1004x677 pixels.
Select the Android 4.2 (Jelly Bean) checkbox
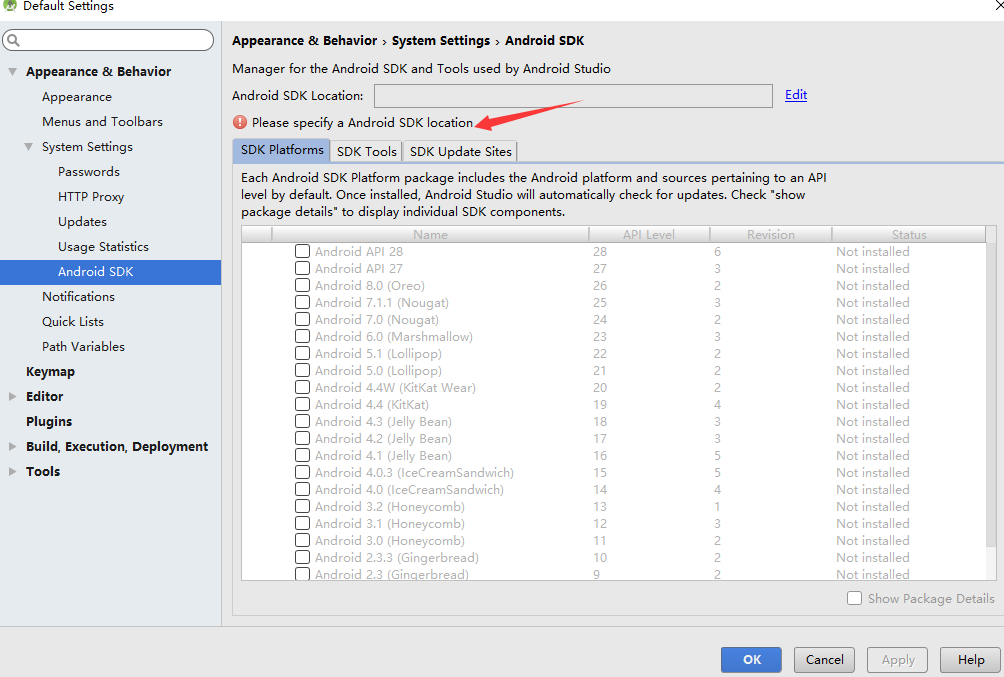pyautogui.click(x=302, y=438)
